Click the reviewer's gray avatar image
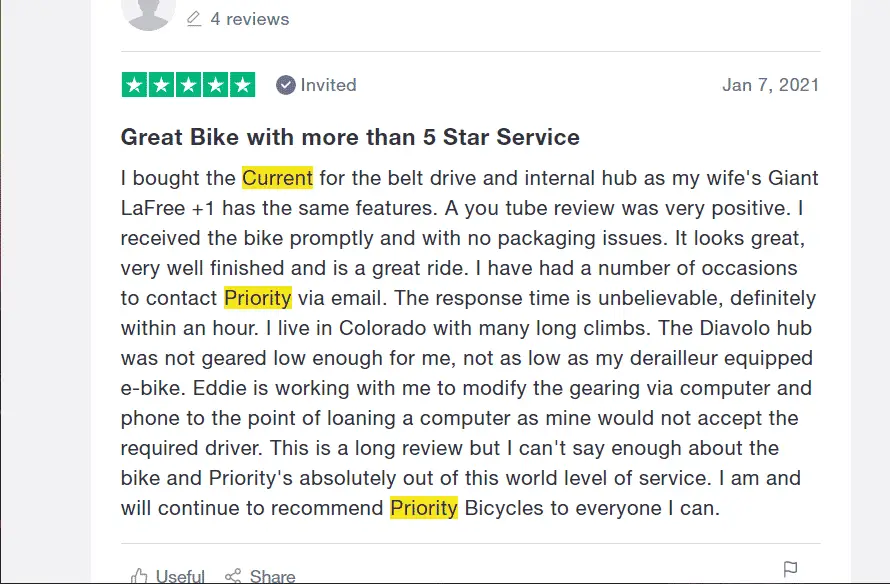Image resolution: width=890 pixels, height=584 pixels. [148, 12]
